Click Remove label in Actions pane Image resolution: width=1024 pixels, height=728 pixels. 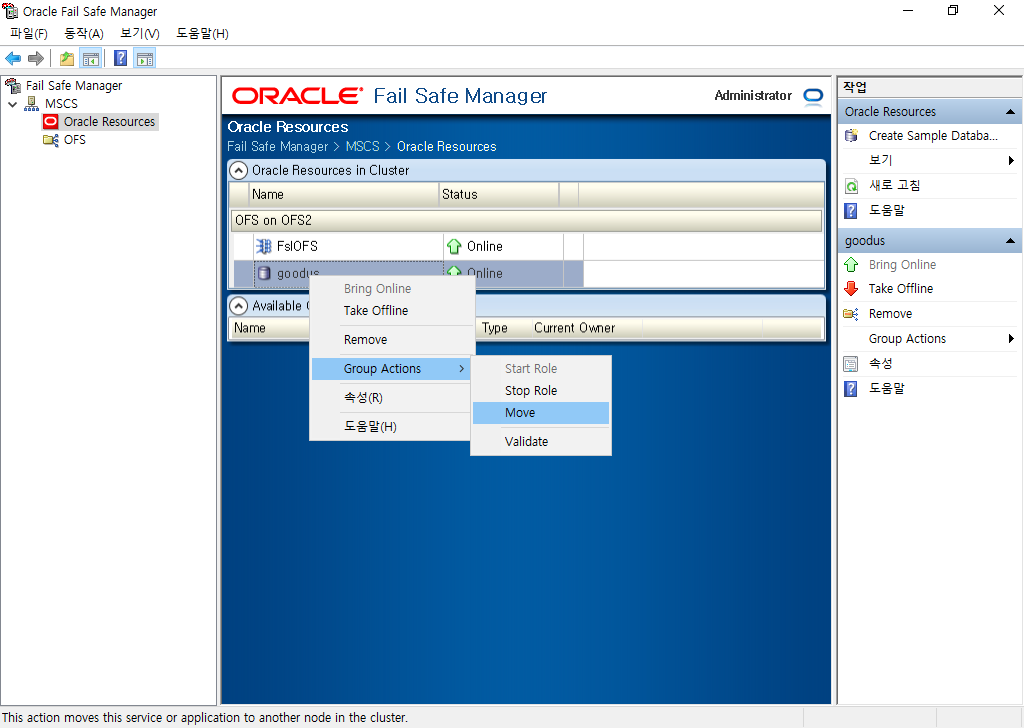(x=890, y=314)
